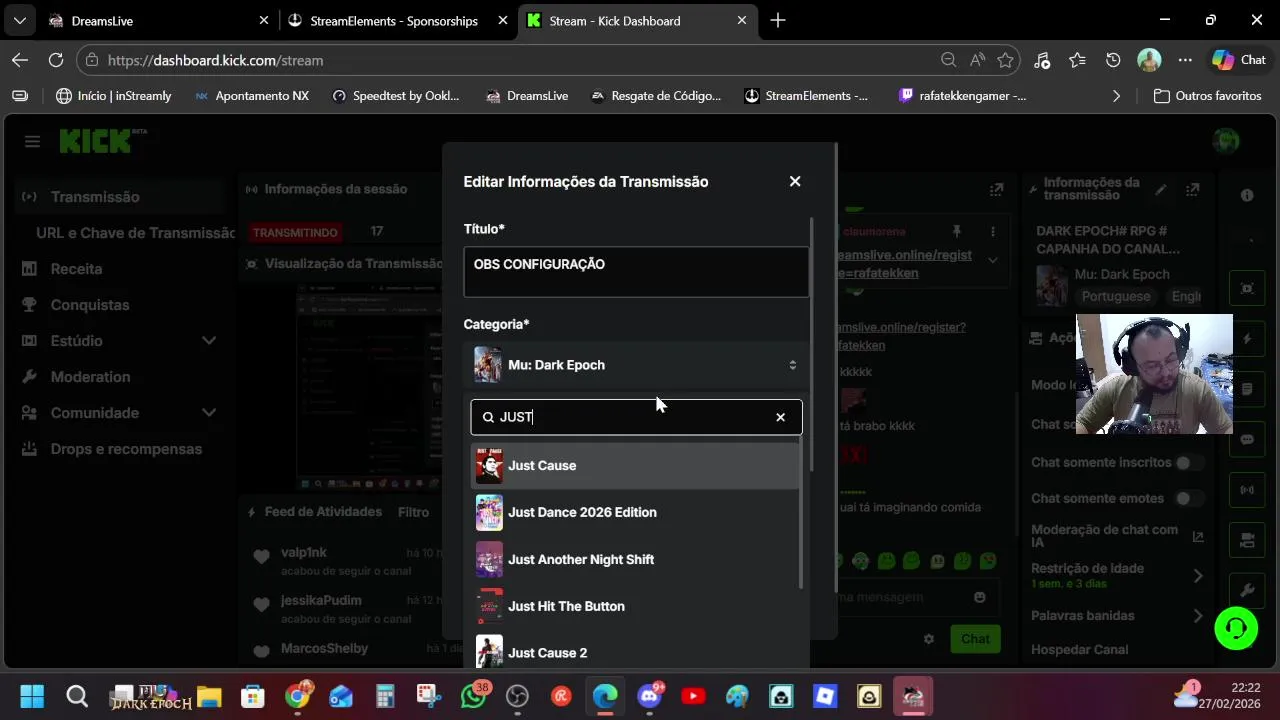Click the info icon in right rail
1280x720 pixels.
tap(1247, 196)
